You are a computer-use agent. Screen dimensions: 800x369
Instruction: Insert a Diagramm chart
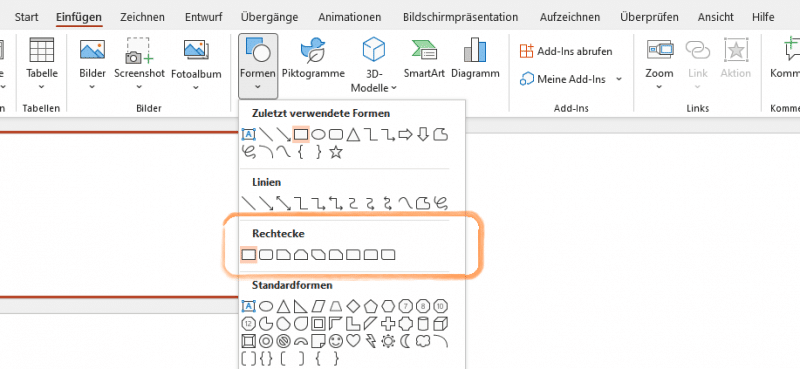(475, 59)
